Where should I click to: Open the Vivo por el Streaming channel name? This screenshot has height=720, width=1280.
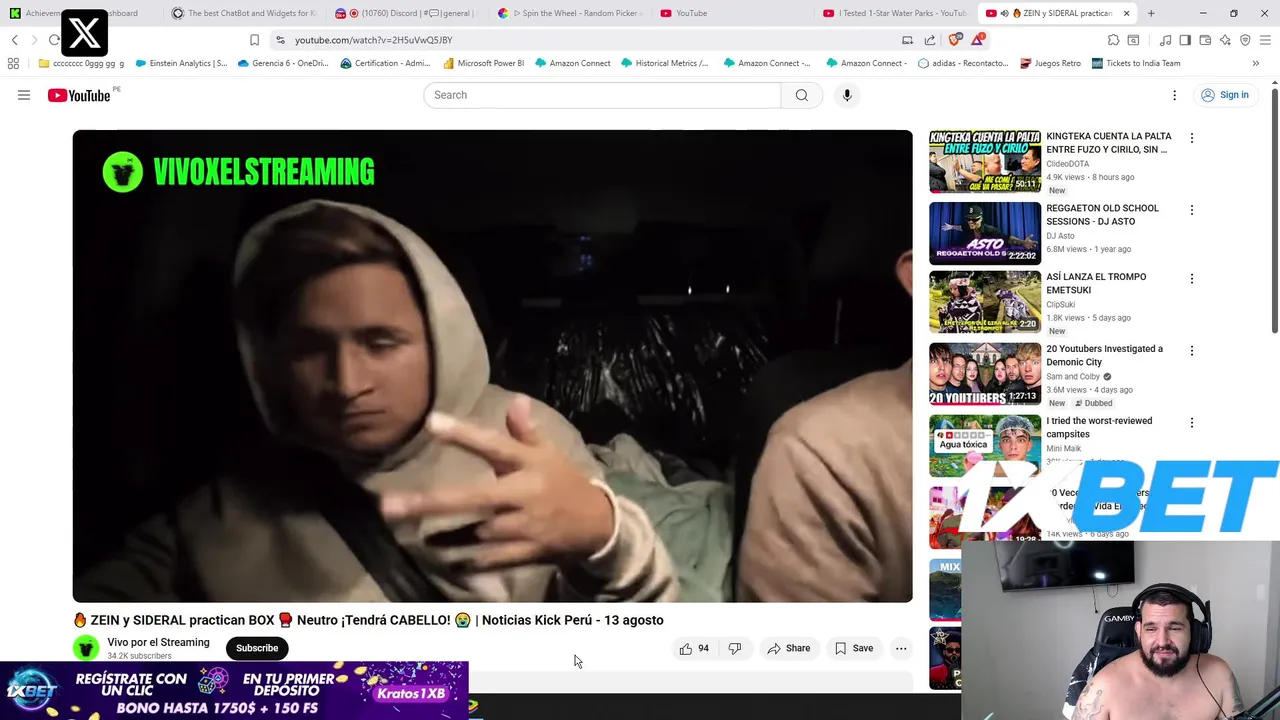(x=158, y=642)
